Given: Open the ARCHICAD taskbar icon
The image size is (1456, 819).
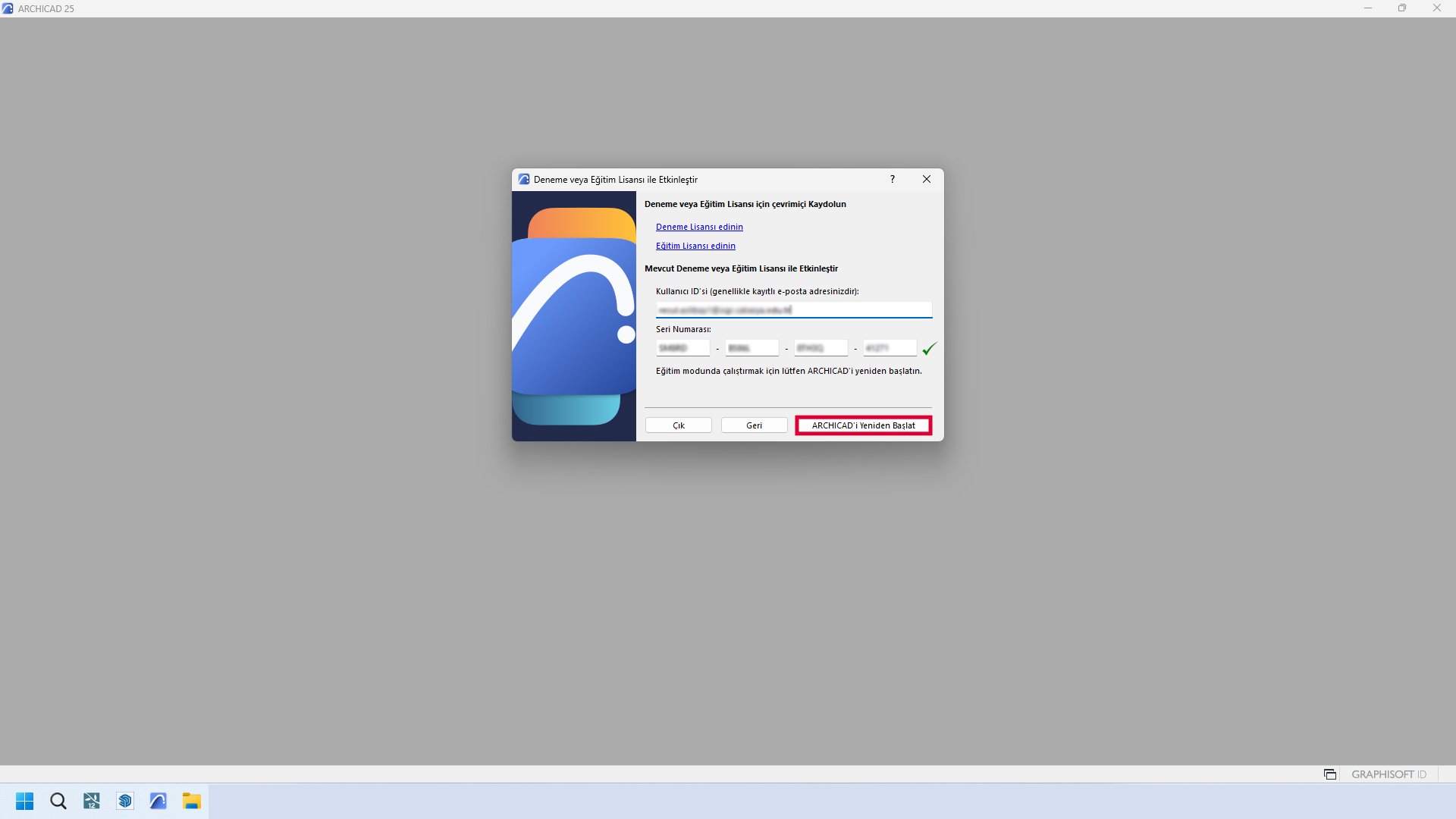Looking at the screenshot, I should click(x=158, y=801).
